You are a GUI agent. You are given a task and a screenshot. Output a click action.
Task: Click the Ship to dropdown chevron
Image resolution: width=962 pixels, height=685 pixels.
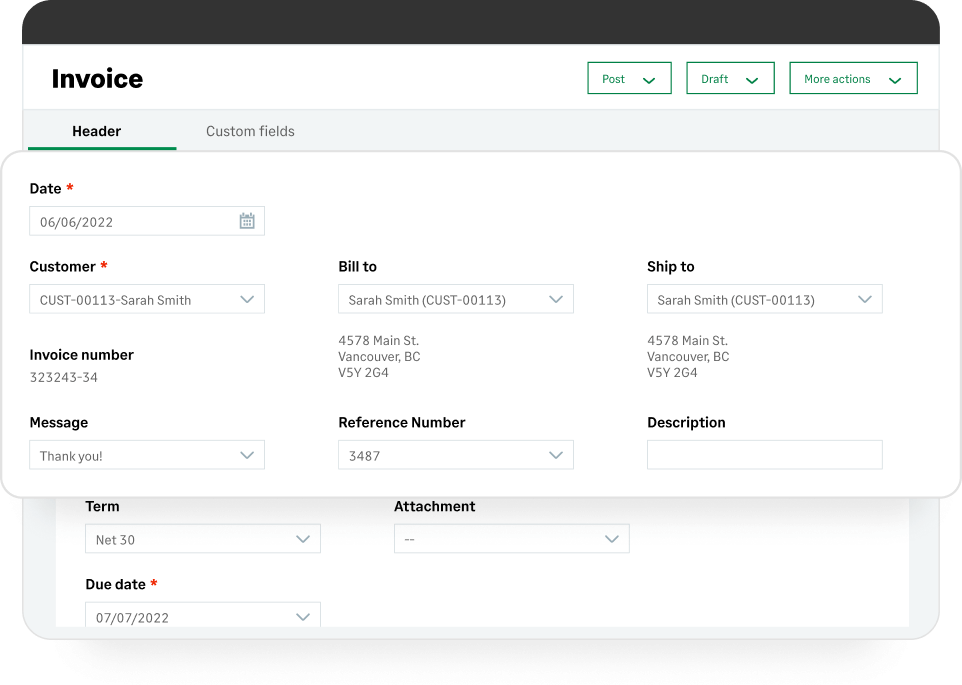click(865, 298)
